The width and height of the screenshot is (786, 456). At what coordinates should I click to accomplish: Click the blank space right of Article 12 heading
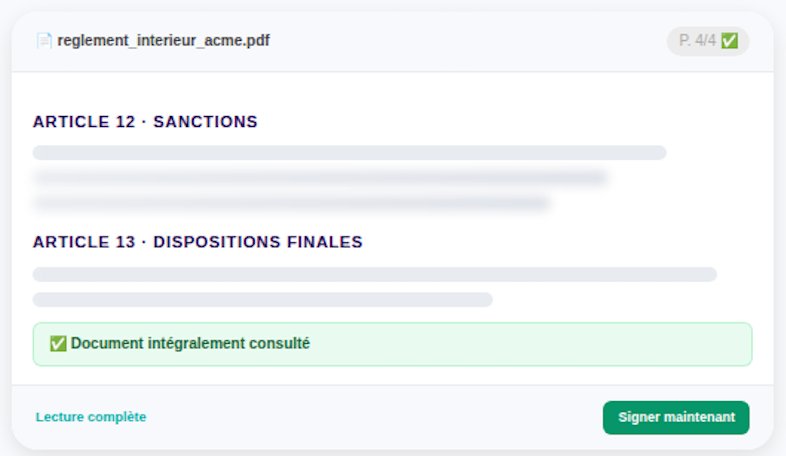coord(500,122)
